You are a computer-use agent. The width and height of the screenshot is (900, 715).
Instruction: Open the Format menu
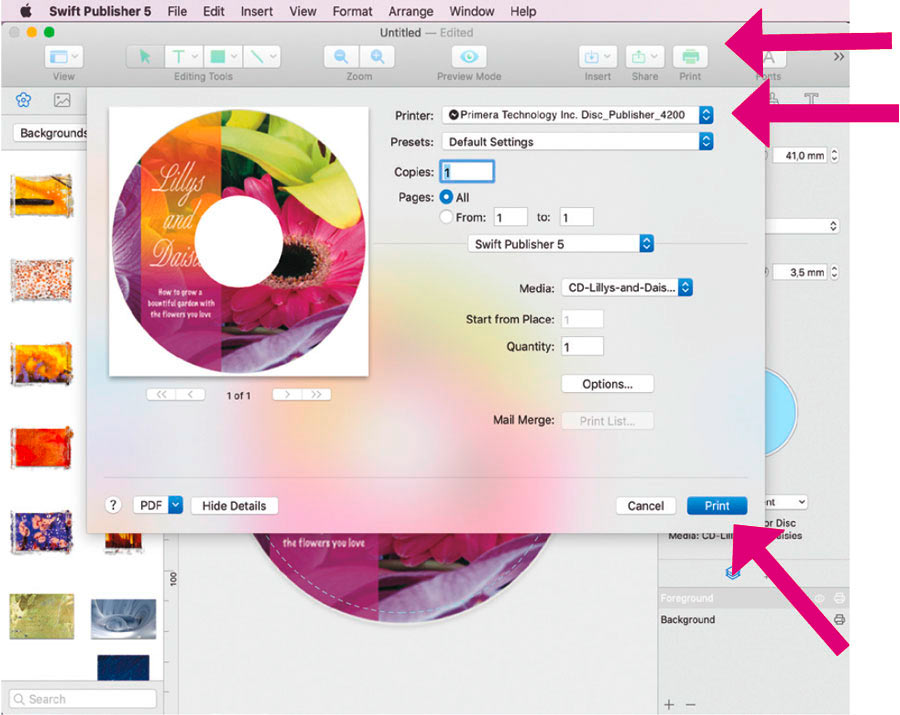coord(352,11)
